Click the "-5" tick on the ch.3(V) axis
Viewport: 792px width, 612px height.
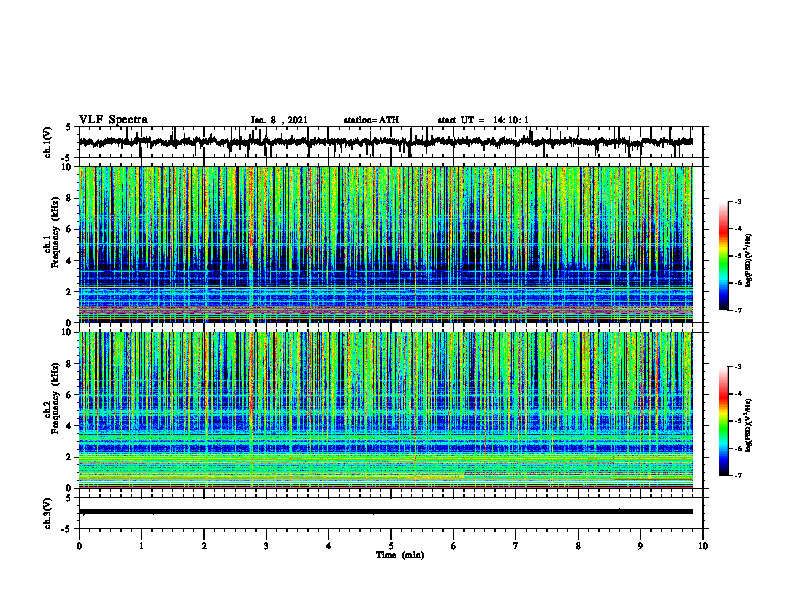(67, 529)
